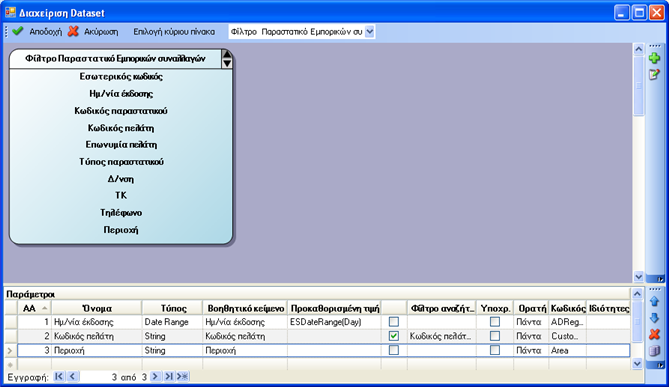
Task: Click the table box title Φίλτρο Παραστατικό
Action: pos(115,58)
